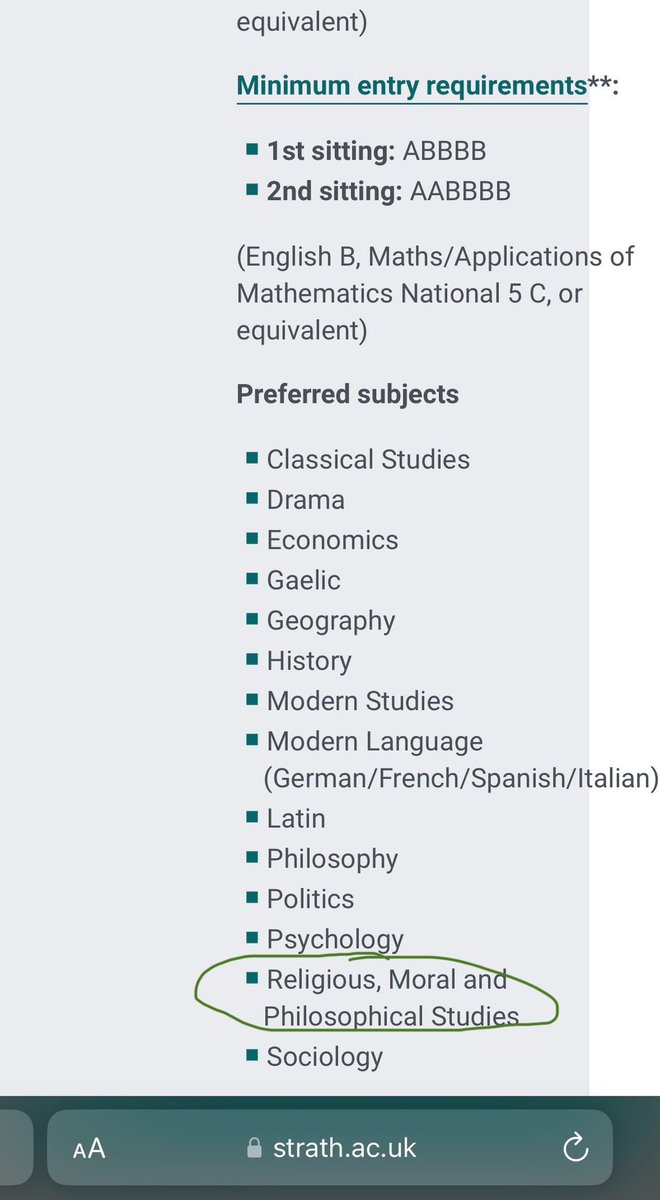Tap the Drama list item
The width and height of the screenshot is (660, 1200).
[305, 500]
